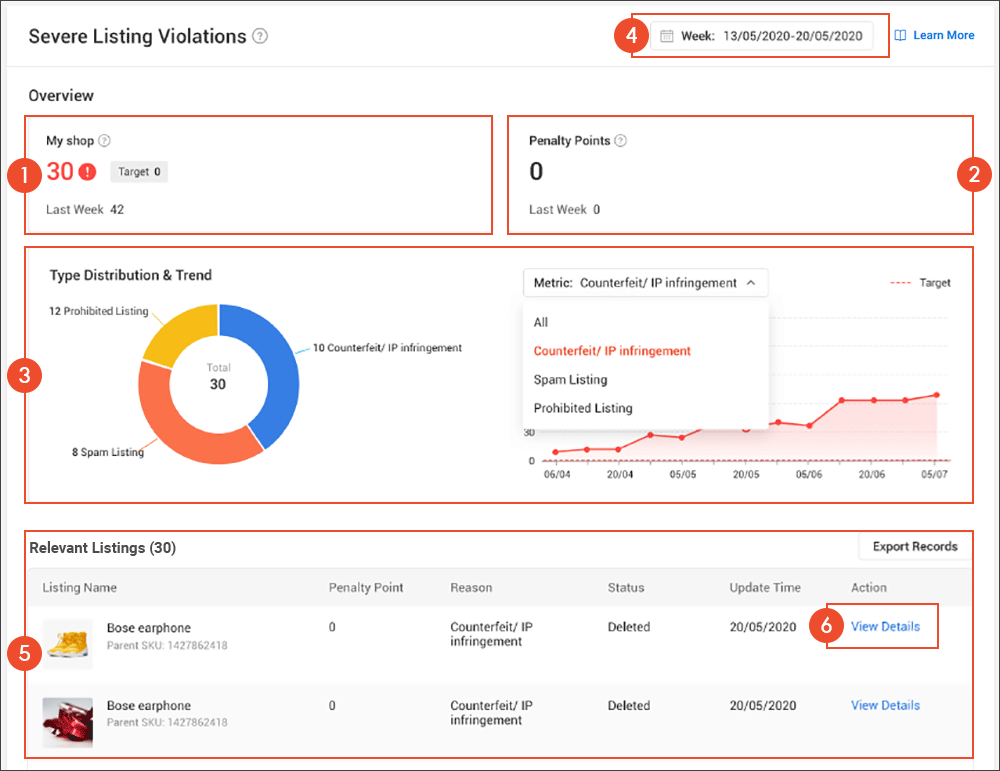Open the Week date range picker
Image resolution: width=1000 pixels, height=771 pixels.
click(761, 36)
